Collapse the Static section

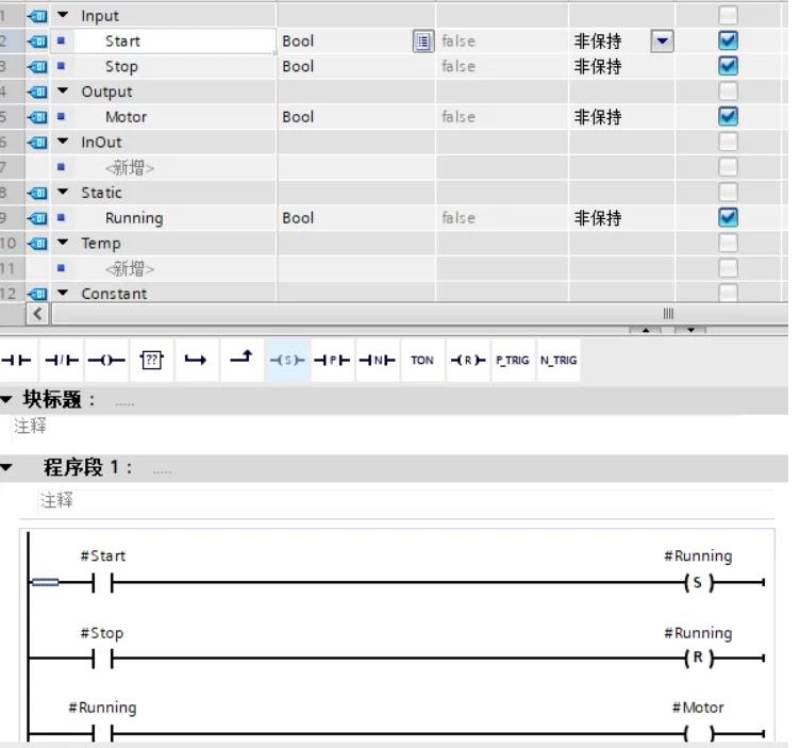(62, 191)
